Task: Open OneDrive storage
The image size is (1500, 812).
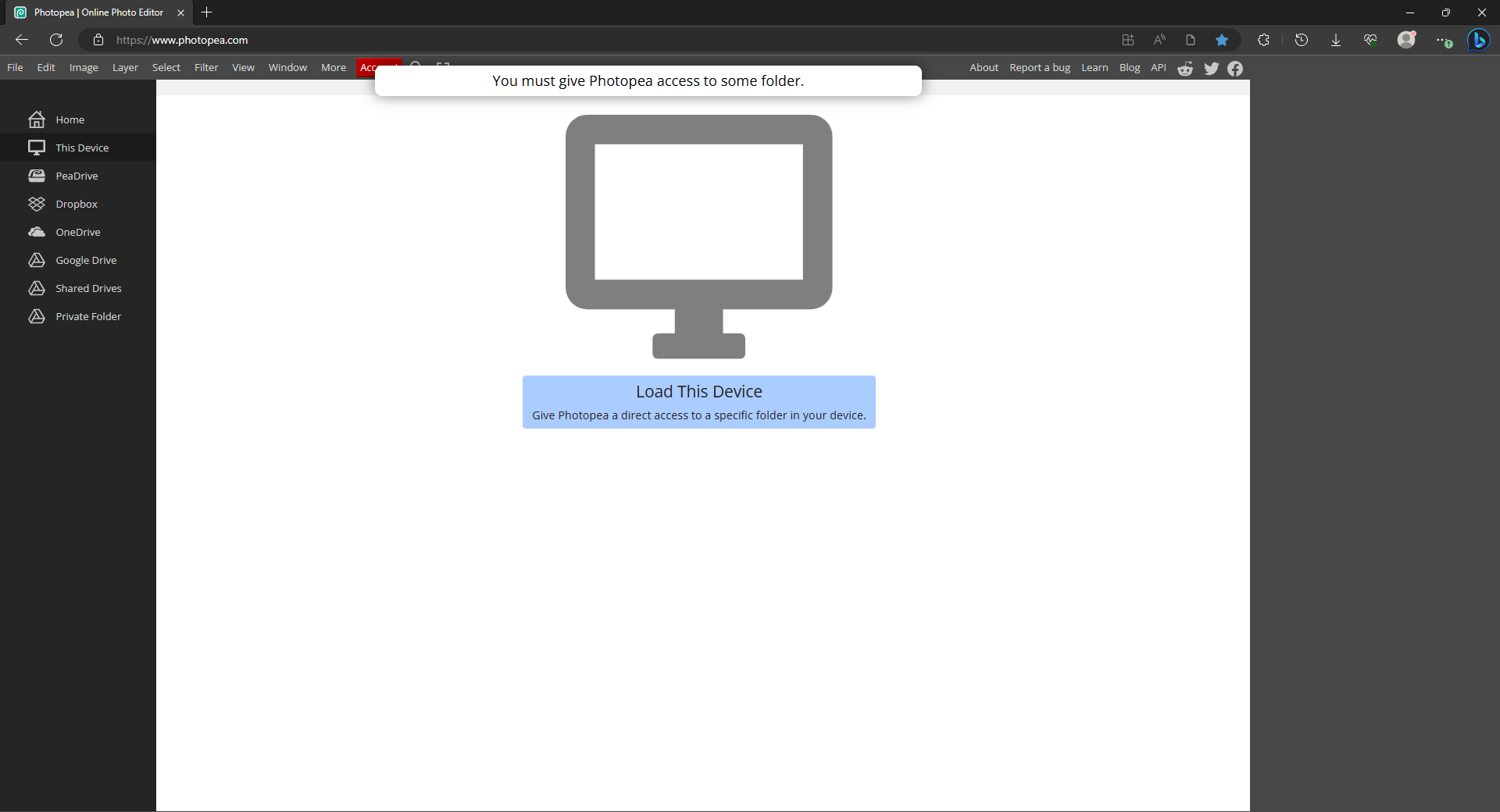Action: click(78, 232)
